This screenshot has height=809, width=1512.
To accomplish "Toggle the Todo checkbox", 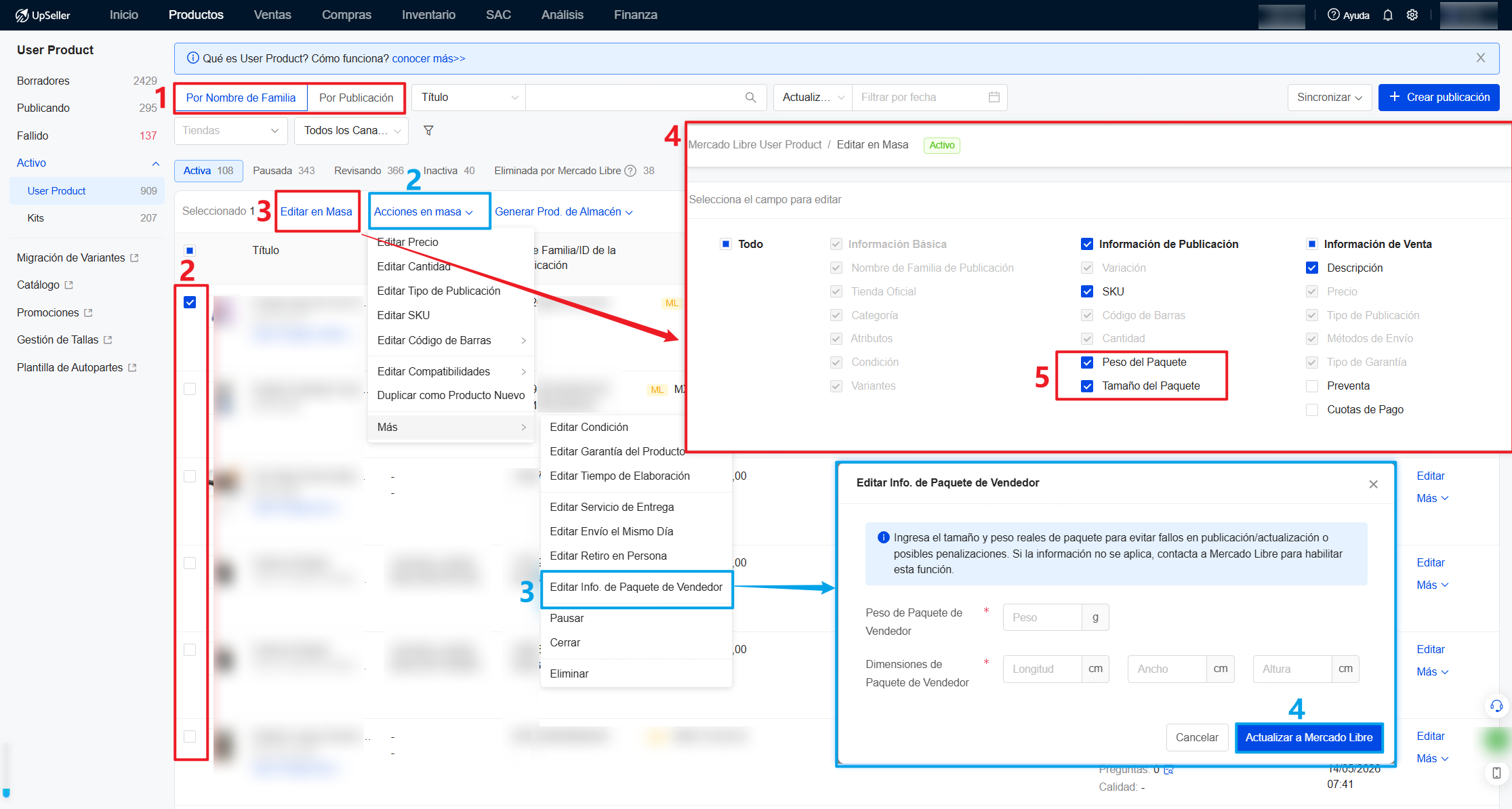I will [x=726, y=244].
